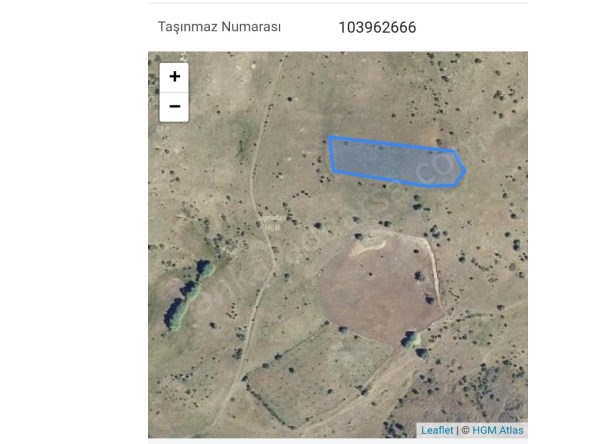Click the tree at the round field's bottom edge
This screenshot has width=592, height=444.
[x=410, y=339]
